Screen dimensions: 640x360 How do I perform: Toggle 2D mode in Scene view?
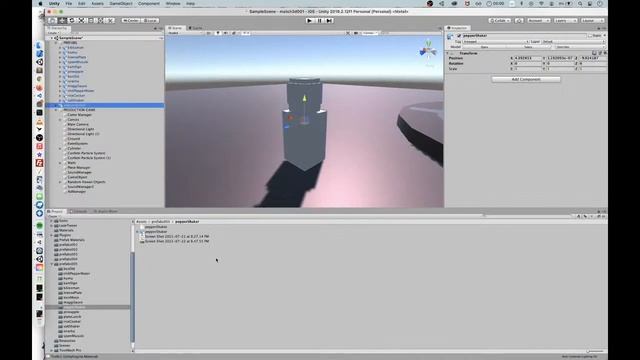click(209, 33)
